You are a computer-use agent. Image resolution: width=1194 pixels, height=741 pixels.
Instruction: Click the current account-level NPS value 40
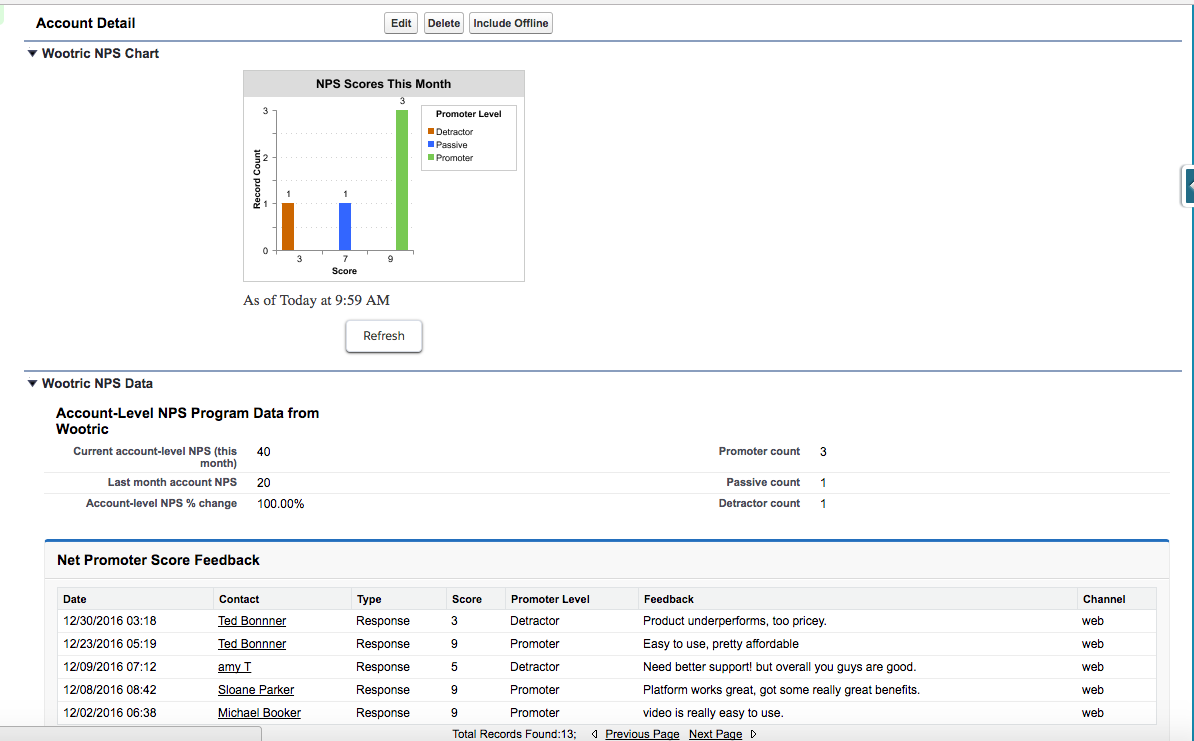263,452
